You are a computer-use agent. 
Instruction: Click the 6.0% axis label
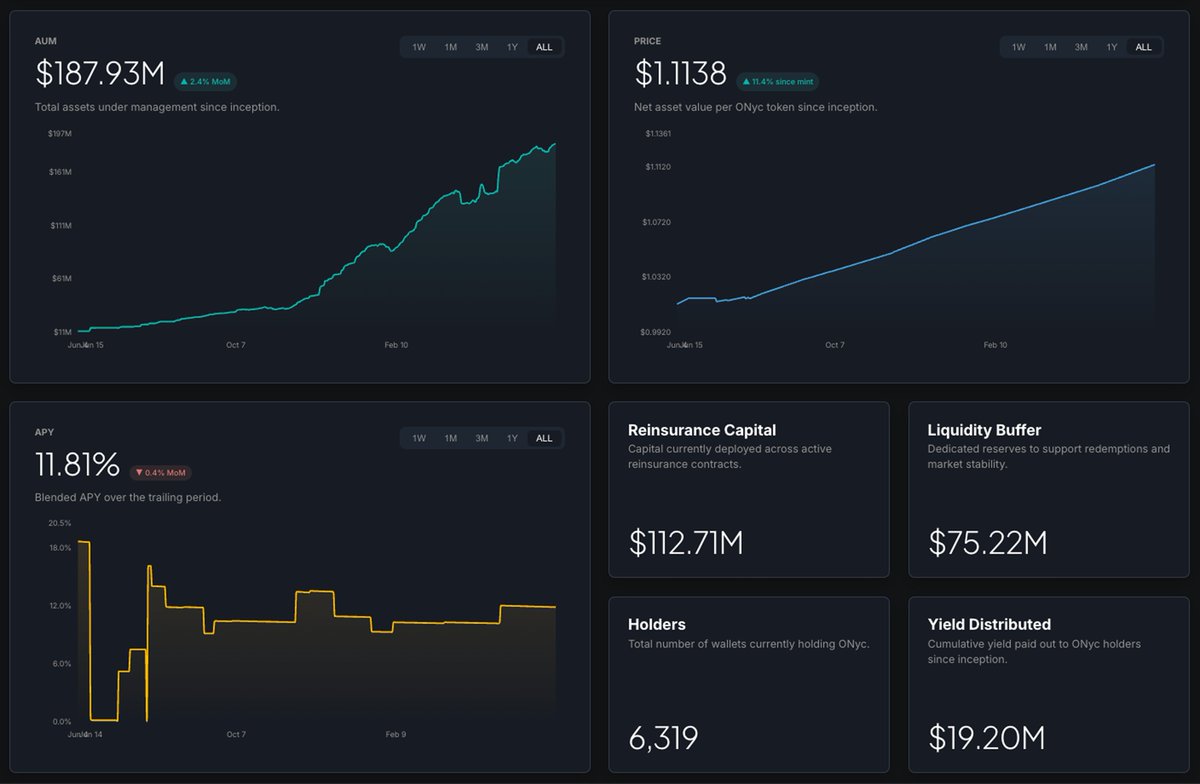[x=61, y=664]
